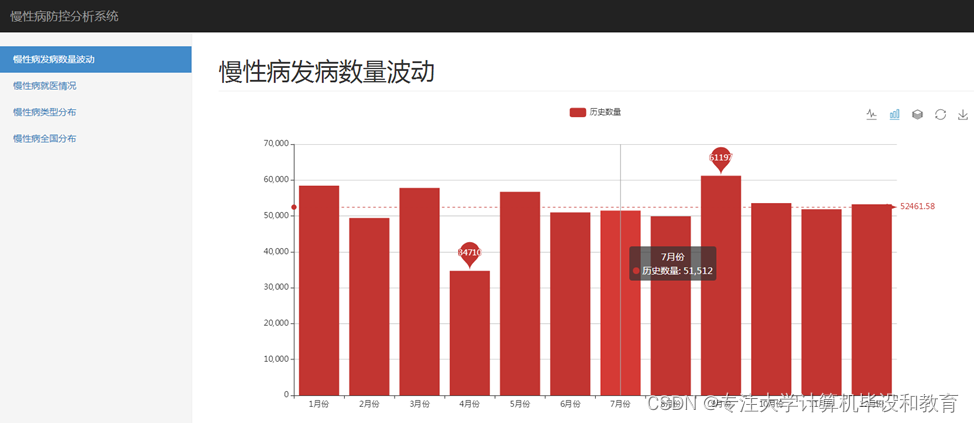This screenshot has height=423, width=974.
Task: Open 慢性病发病数量波动 sidebar item
Action: coord(96,60)
